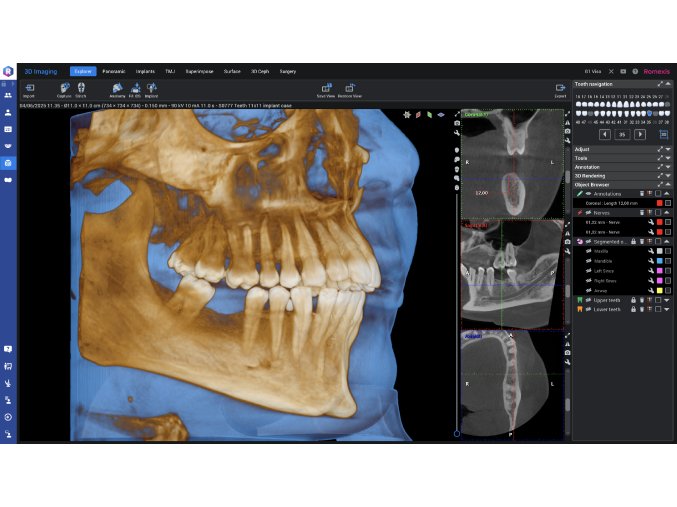Maximize the 3D rendering view
Viewport: 677px width, 507px height.
(x=457, y=114)
